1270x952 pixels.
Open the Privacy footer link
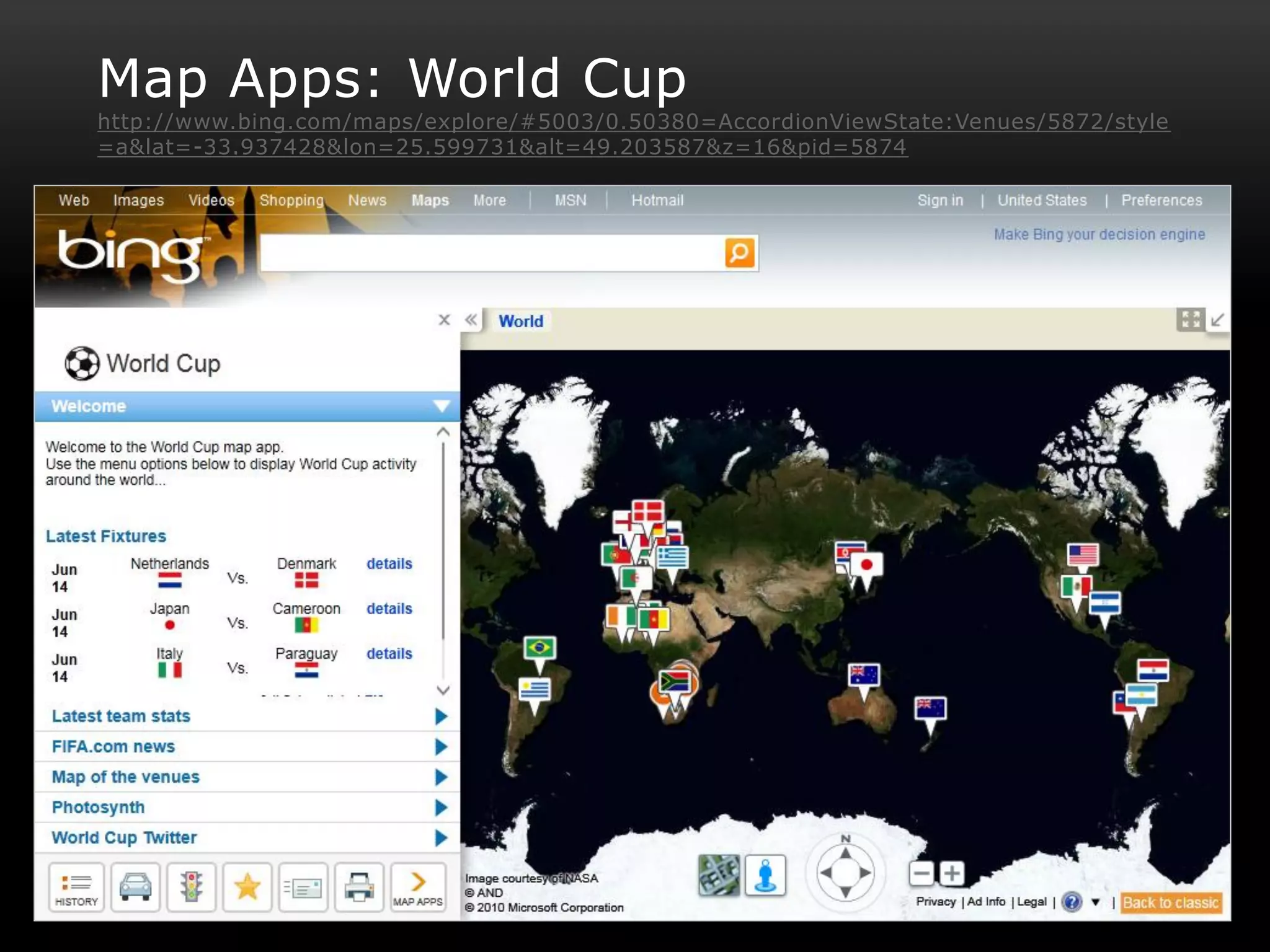pyautogui.click(x=936, y=901)
